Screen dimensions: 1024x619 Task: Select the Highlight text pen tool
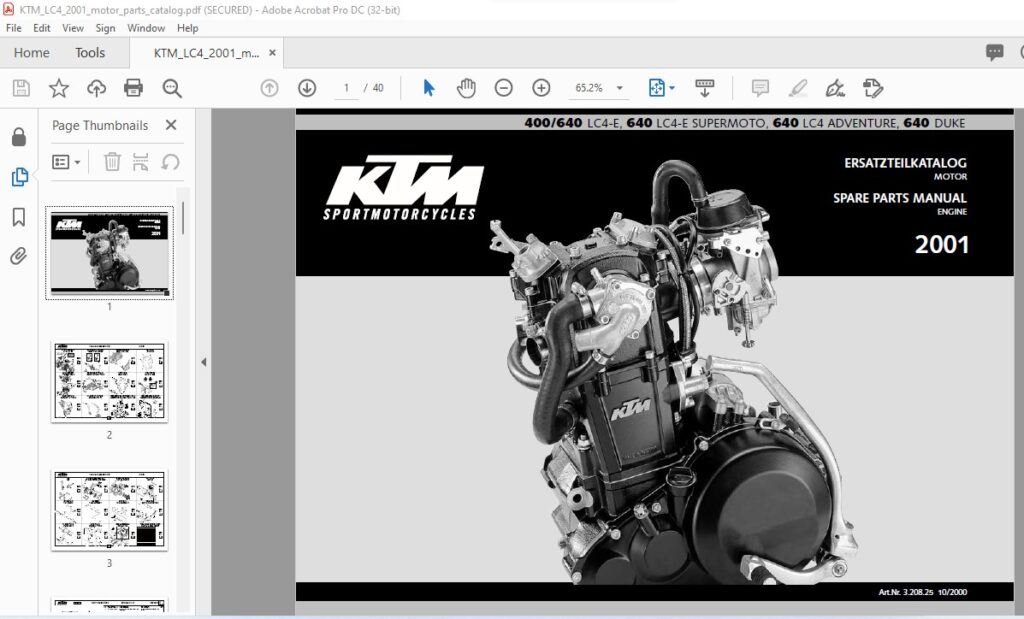coord(797,88)
